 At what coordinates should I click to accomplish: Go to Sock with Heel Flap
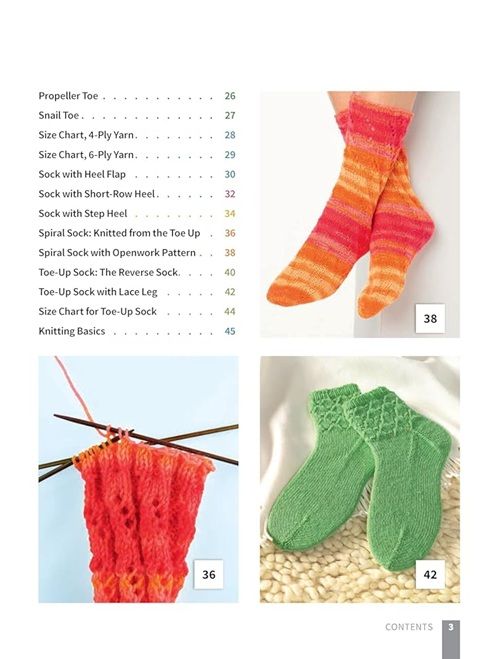(x=137, y=174)
